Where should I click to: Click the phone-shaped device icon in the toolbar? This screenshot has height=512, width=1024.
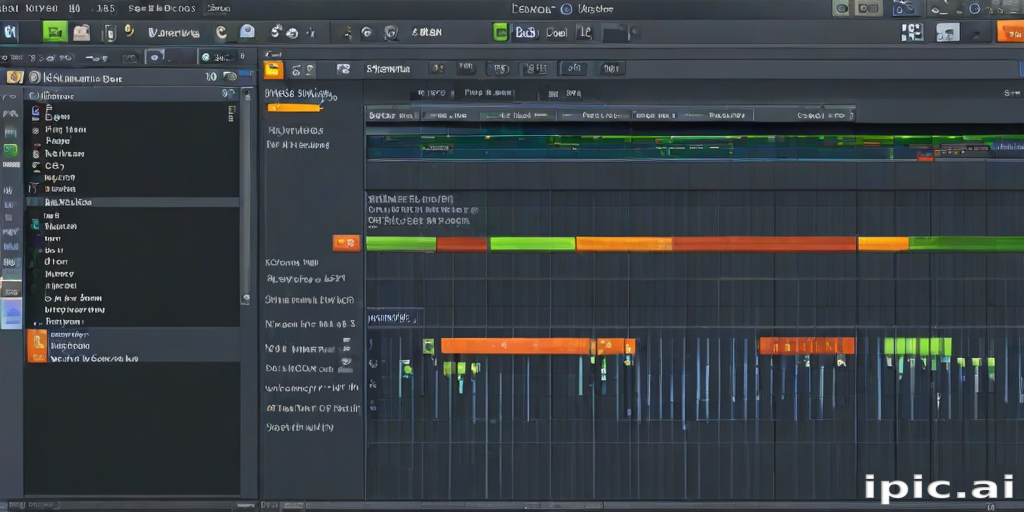point(110,32)
